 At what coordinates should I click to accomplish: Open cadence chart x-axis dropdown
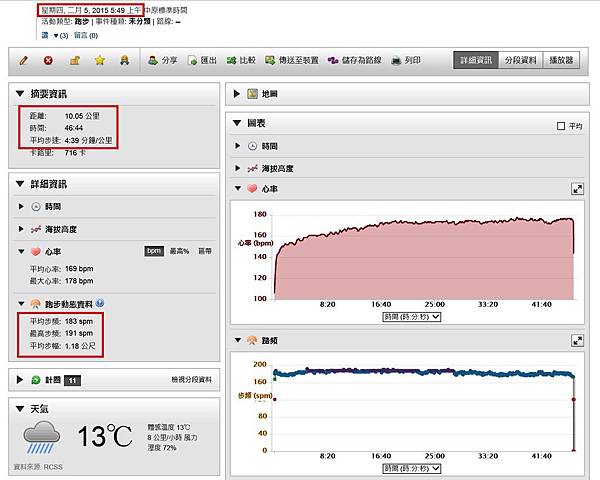pyautogui.click(x=412, y=469)
